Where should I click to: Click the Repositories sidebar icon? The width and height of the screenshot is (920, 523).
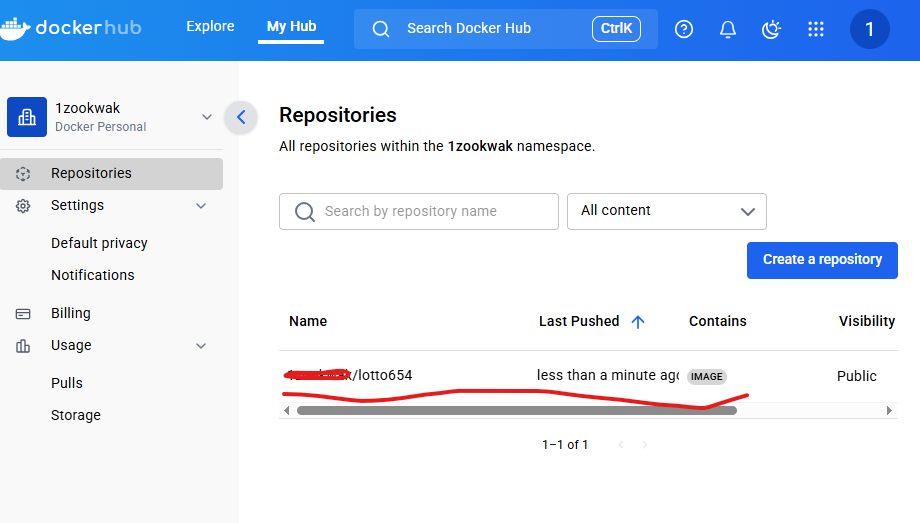tap(23, 174)
